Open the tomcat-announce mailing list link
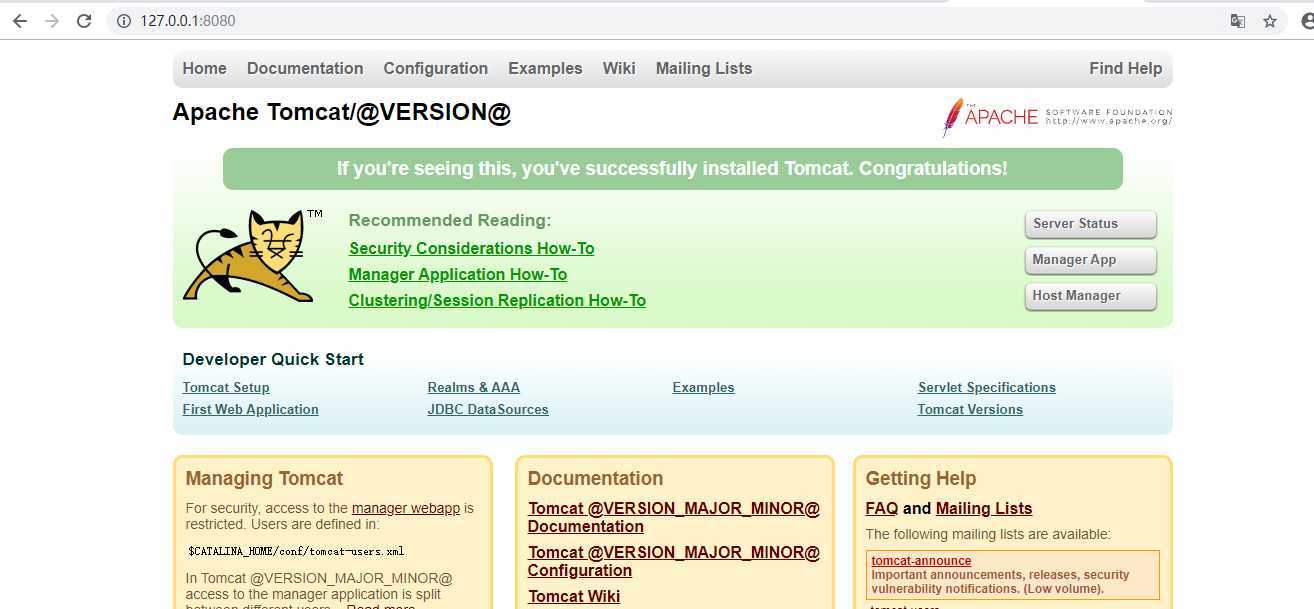Image resolution: width=1314 pixels, height=609 pixels. click(921, 561)
